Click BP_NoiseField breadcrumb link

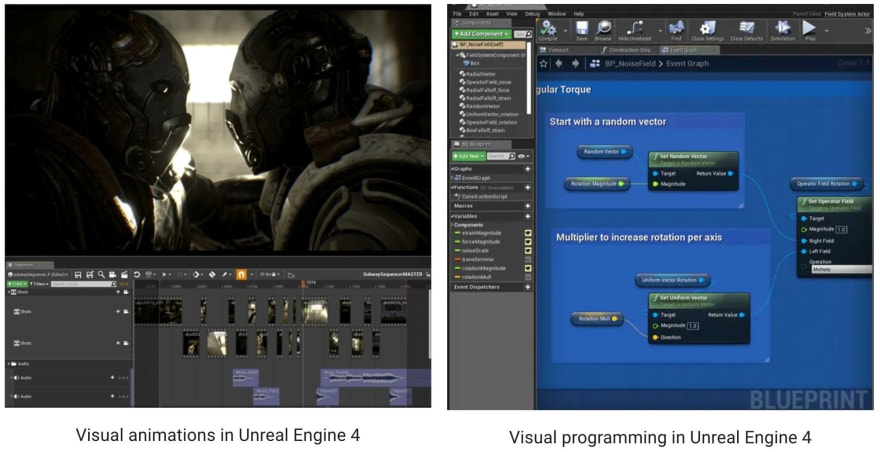tap(630, 63)
